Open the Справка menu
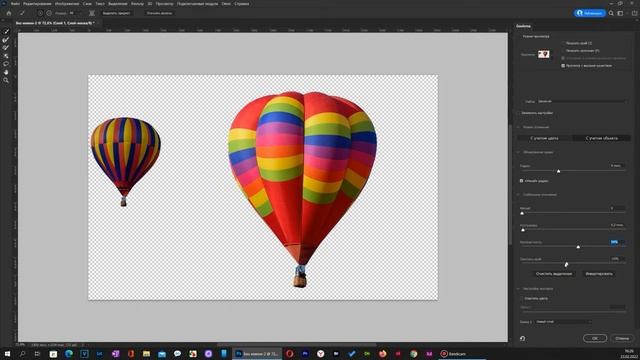This screenshot has height=360, width=640. tap(242, 4)
